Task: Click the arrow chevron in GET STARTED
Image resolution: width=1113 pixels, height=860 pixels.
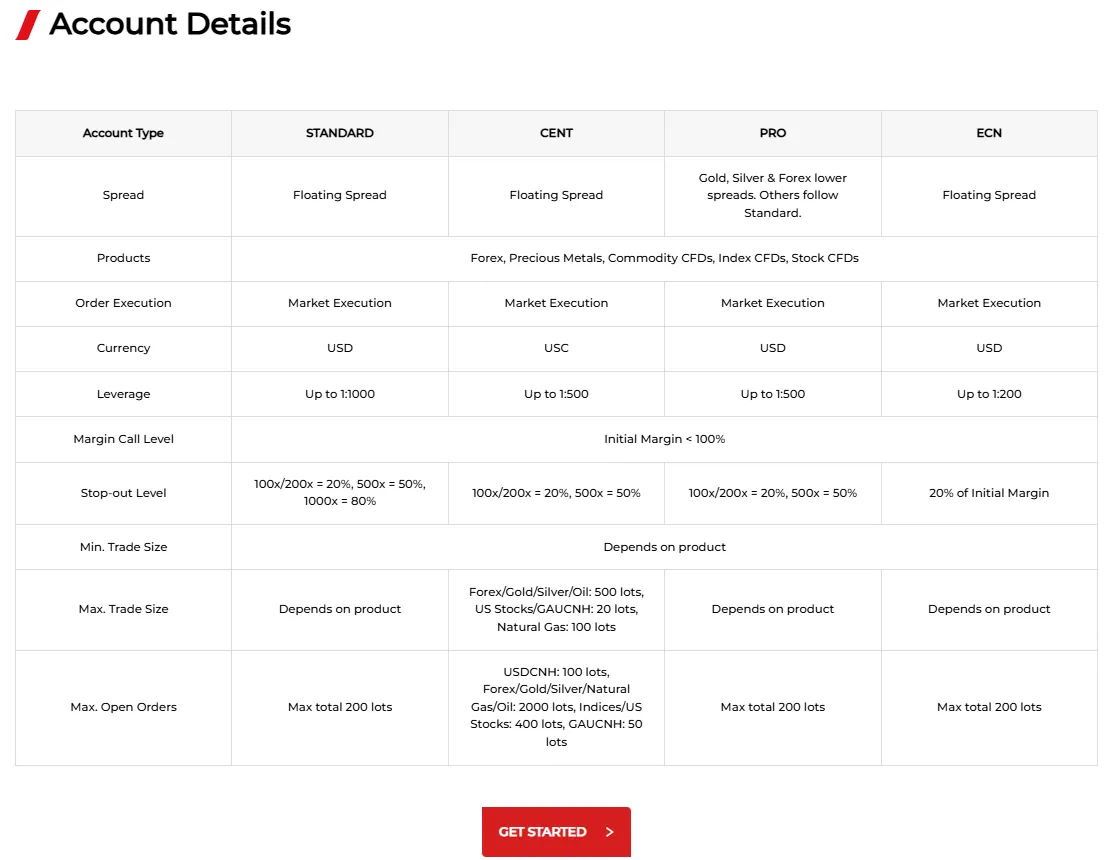Action: 610,832
